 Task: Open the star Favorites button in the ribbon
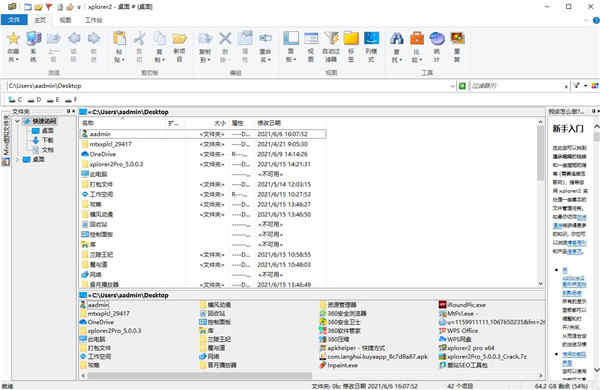(13, 38)
